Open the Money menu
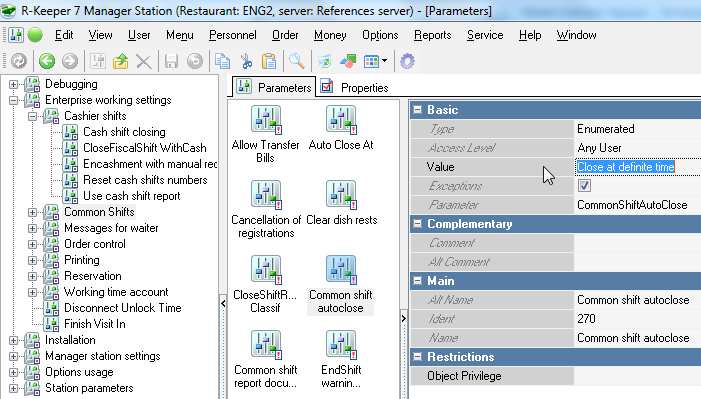Screen dimensions: 701x399 [330, 35]
